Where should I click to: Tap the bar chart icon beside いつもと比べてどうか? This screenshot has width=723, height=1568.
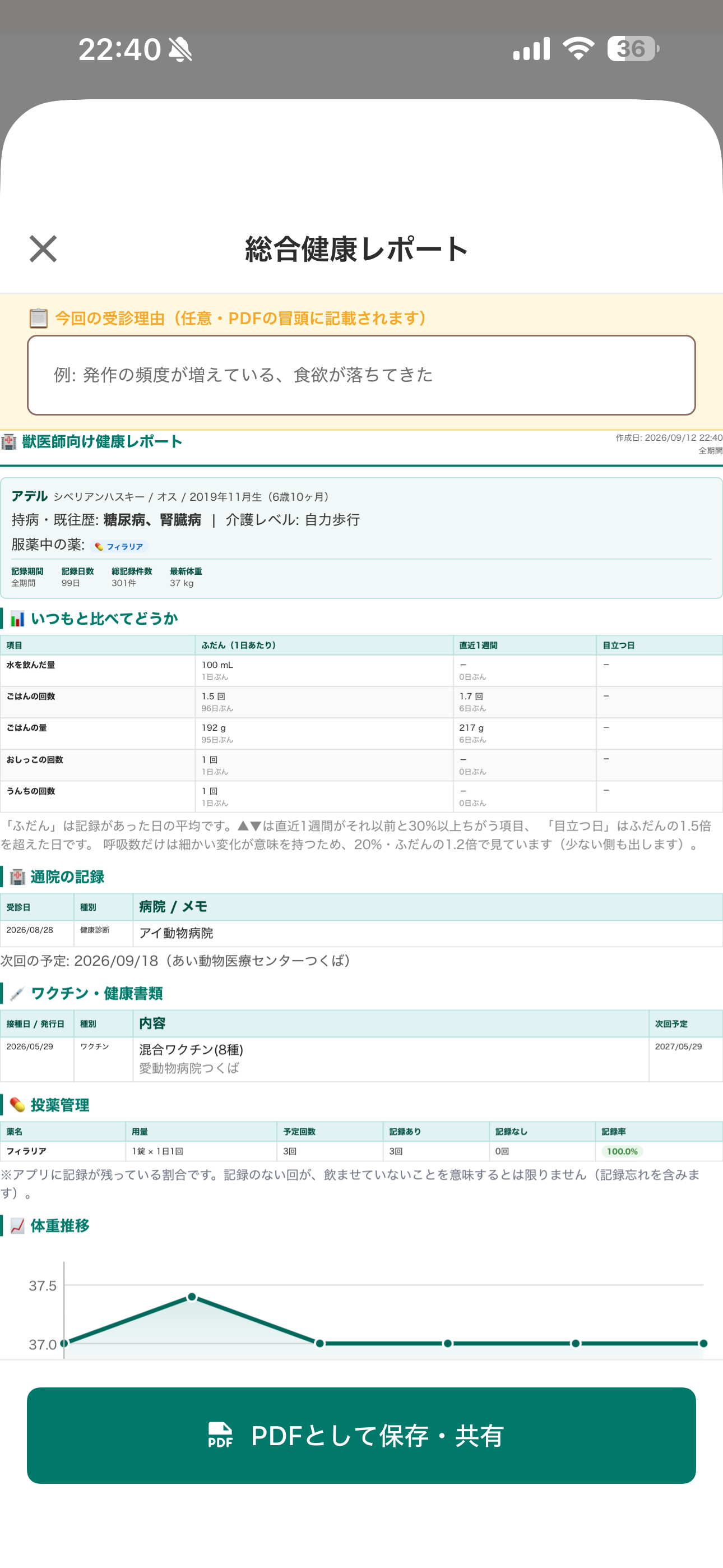tap(17, 619)
